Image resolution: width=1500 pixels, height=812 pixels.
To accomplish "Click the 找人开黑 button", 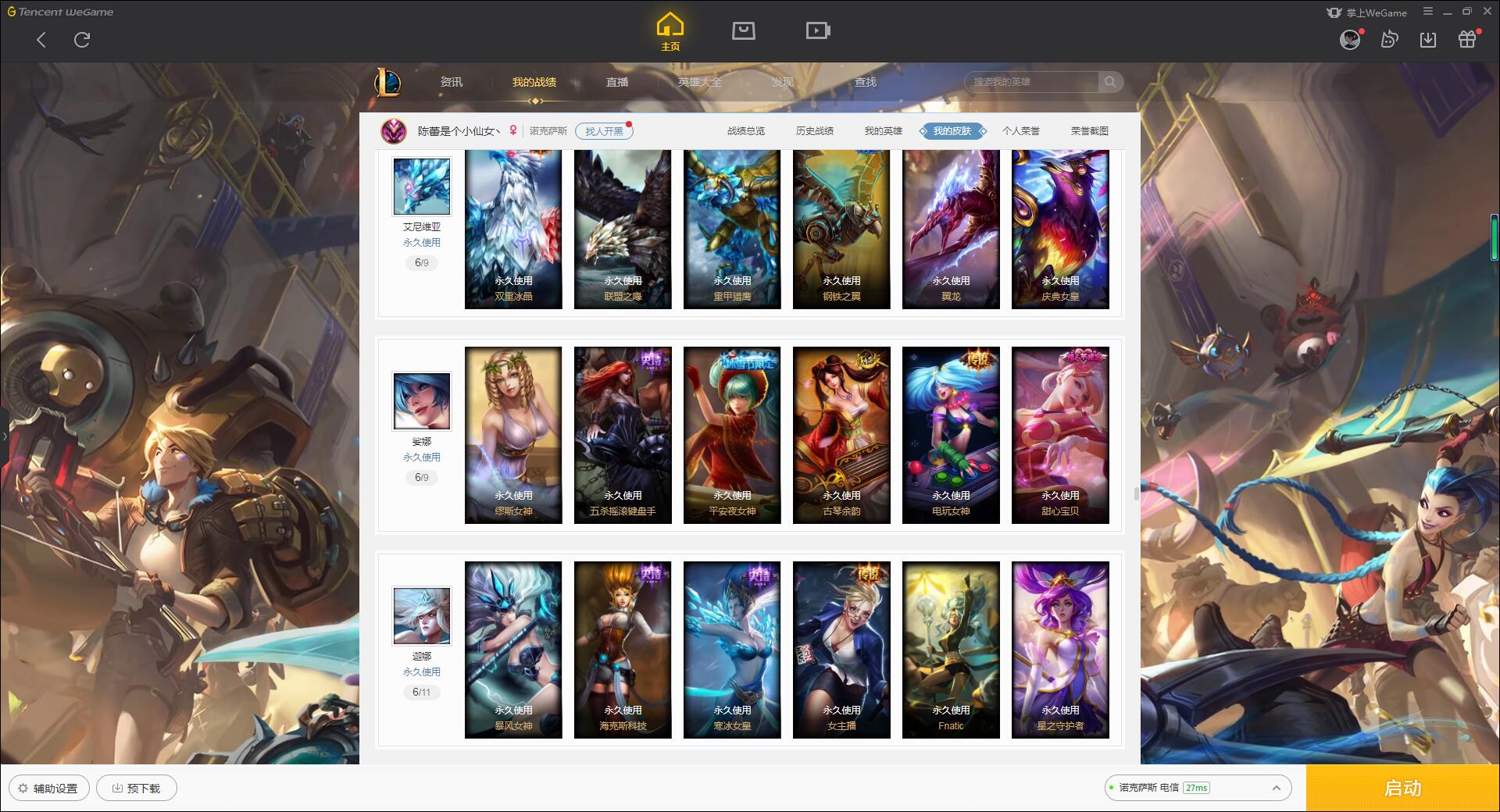I will (604, 131).
